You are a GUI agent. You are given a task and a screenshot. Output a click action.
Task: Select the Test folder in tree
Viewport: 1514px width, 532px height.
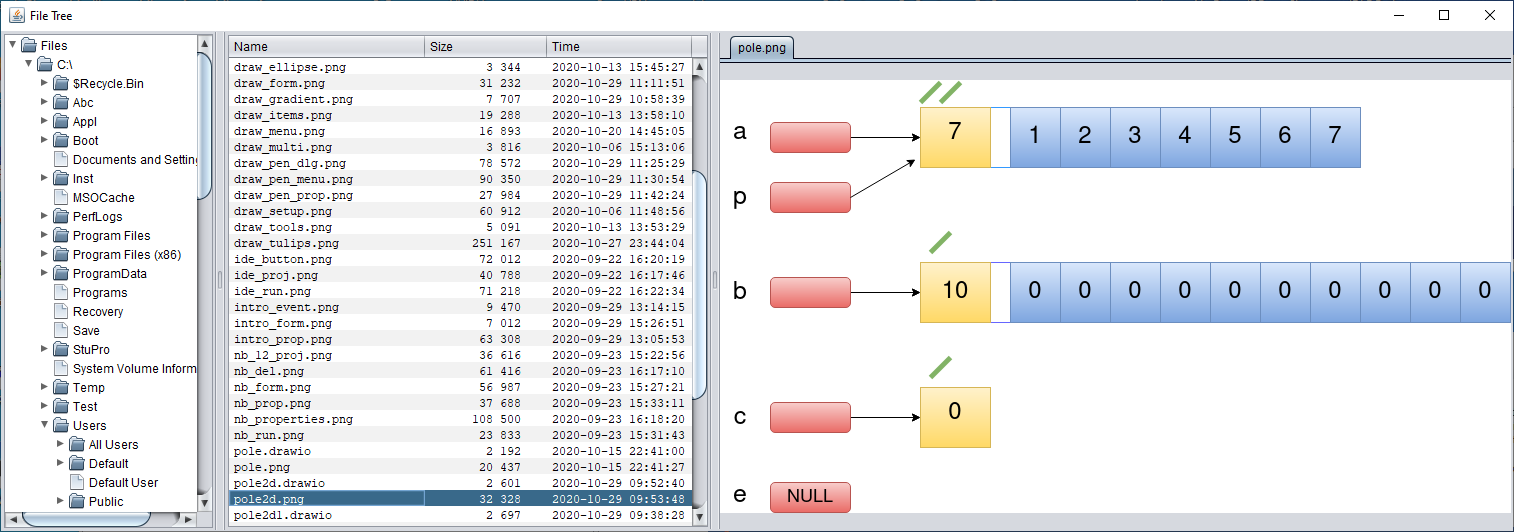click(85, 407)
